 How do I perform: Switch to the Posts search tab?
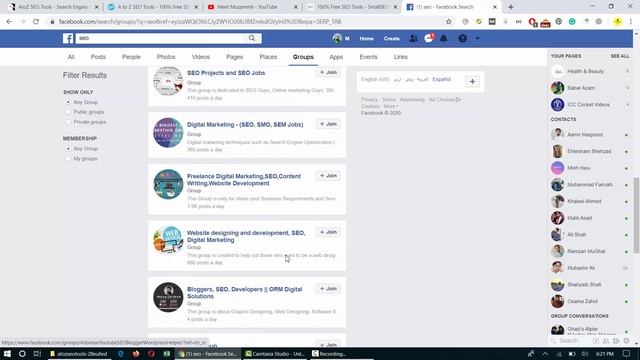[98, 57]
